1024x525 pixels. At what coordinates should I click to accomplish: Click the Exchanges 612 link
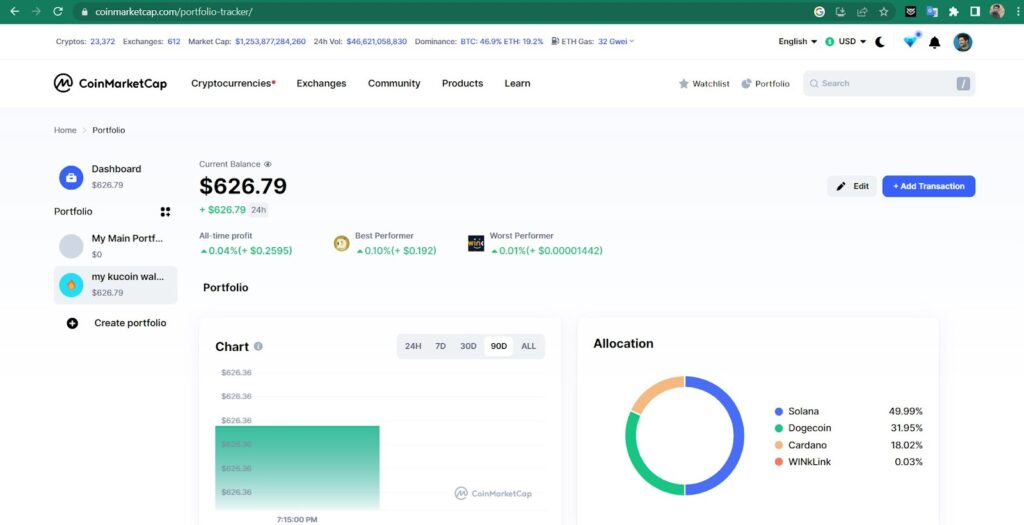pyautogui.click(x=174, y=41)
